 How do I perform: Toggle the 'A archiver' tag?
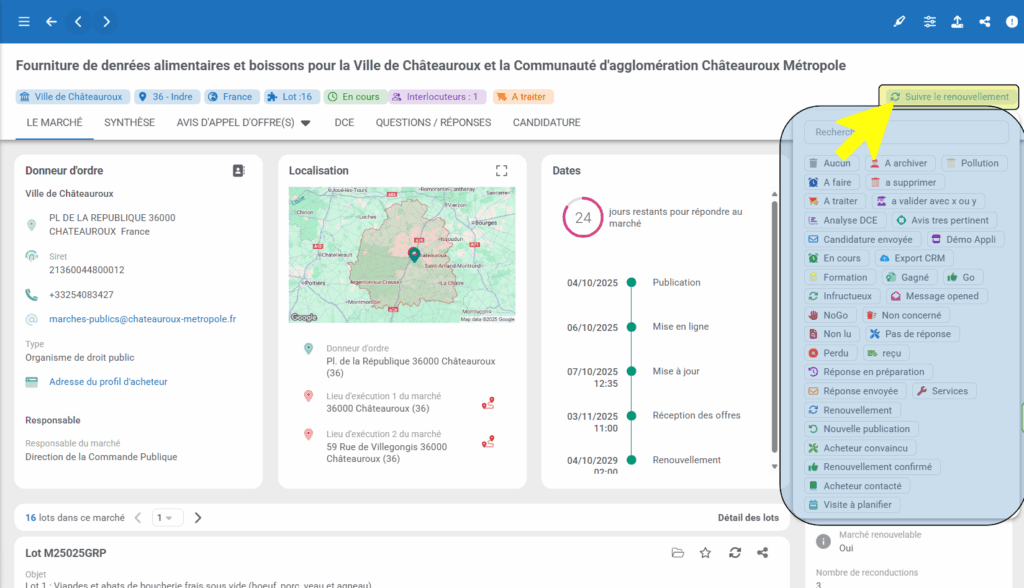(x=898, y=163)
